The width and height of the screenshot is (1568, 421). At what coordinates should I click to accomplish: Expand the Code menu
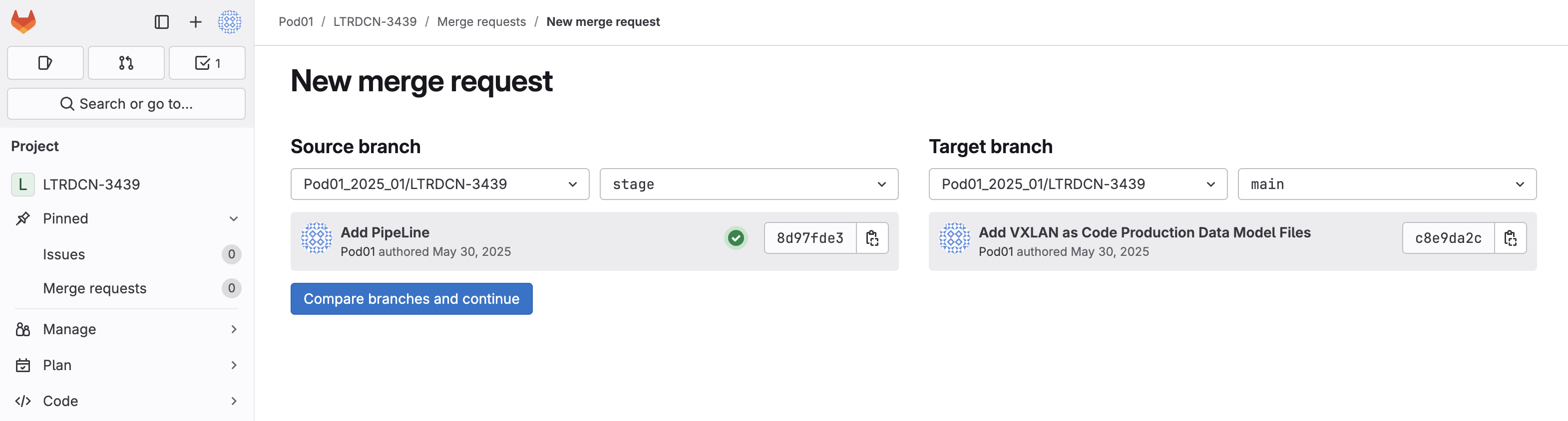pos(126,401)
